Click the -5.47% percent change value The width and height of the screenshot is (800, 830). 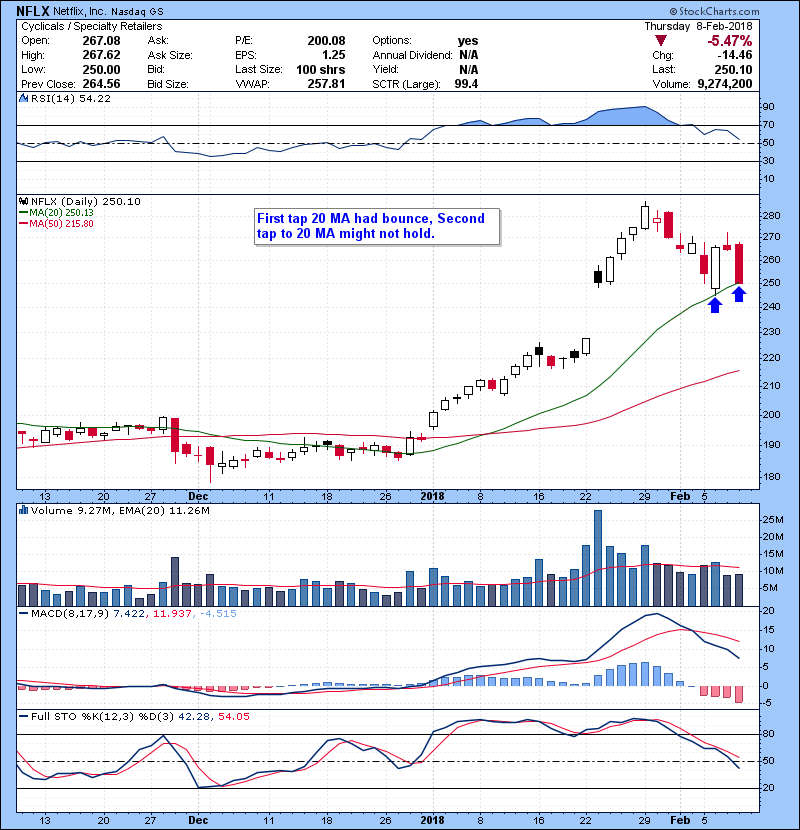[730, 41]
